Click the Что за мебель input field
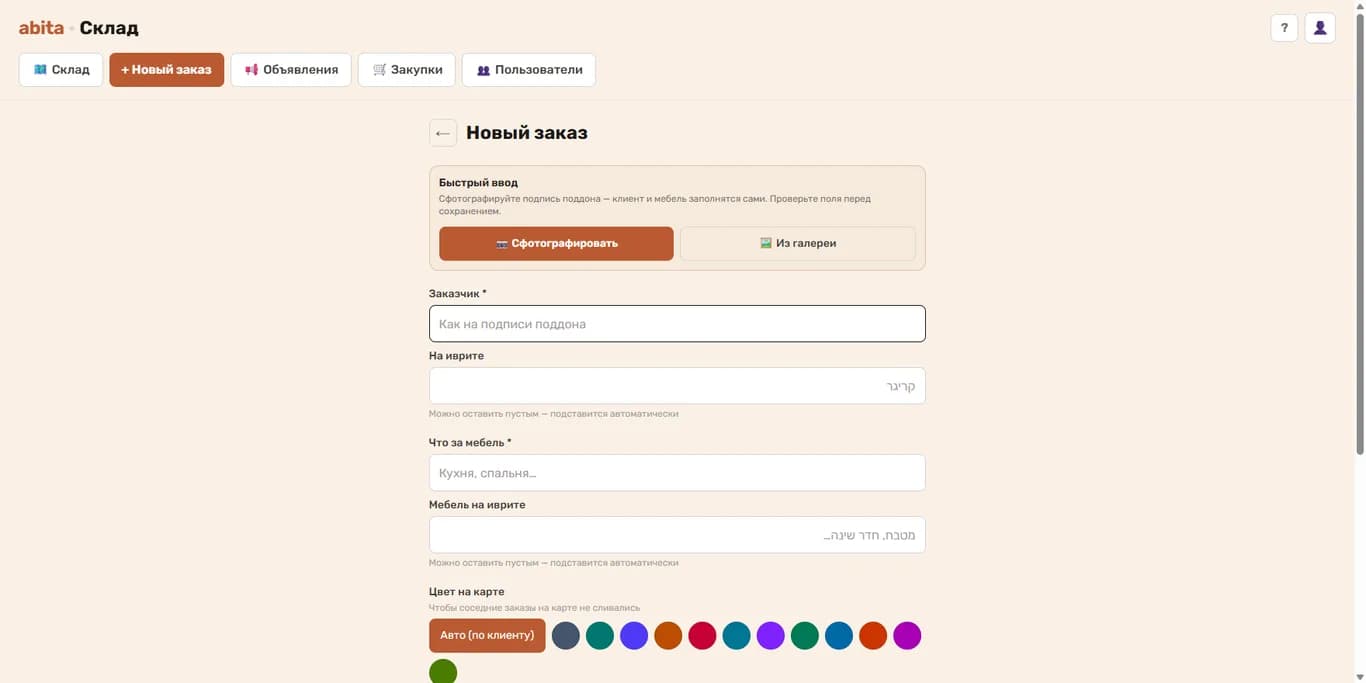 pos(677,473)
